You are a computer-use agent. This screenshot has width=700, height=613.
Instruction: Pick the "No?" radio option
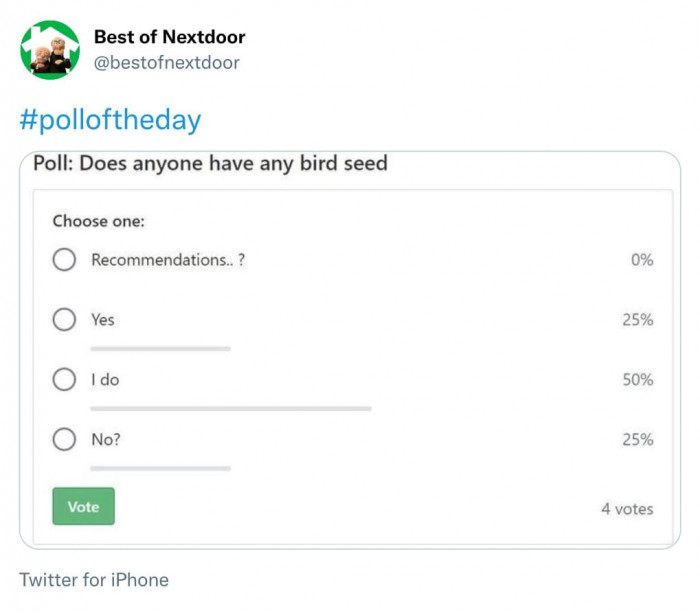click(64, 440)
